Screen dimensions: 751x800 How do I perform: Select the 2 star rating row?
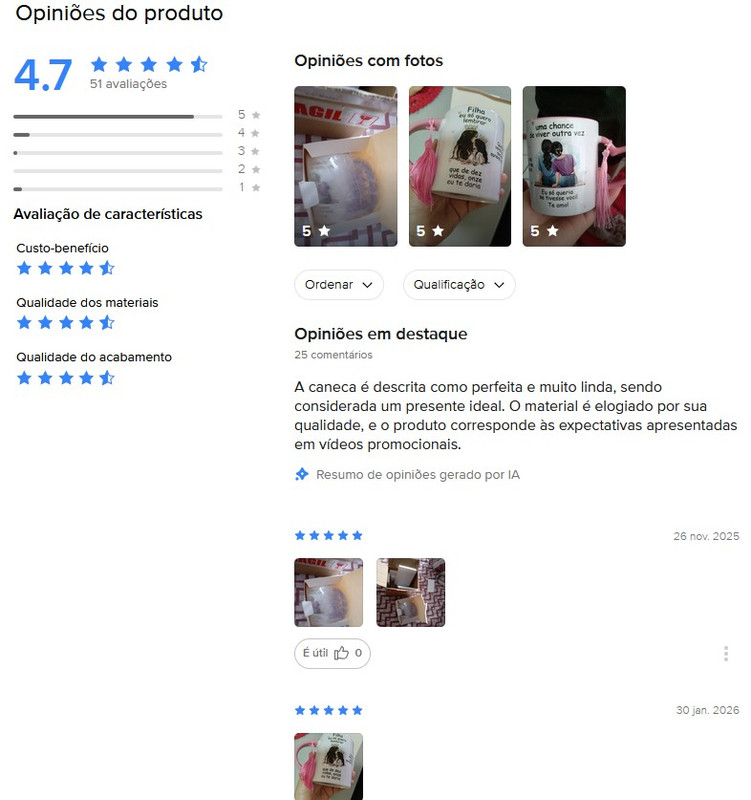[137, 170]
